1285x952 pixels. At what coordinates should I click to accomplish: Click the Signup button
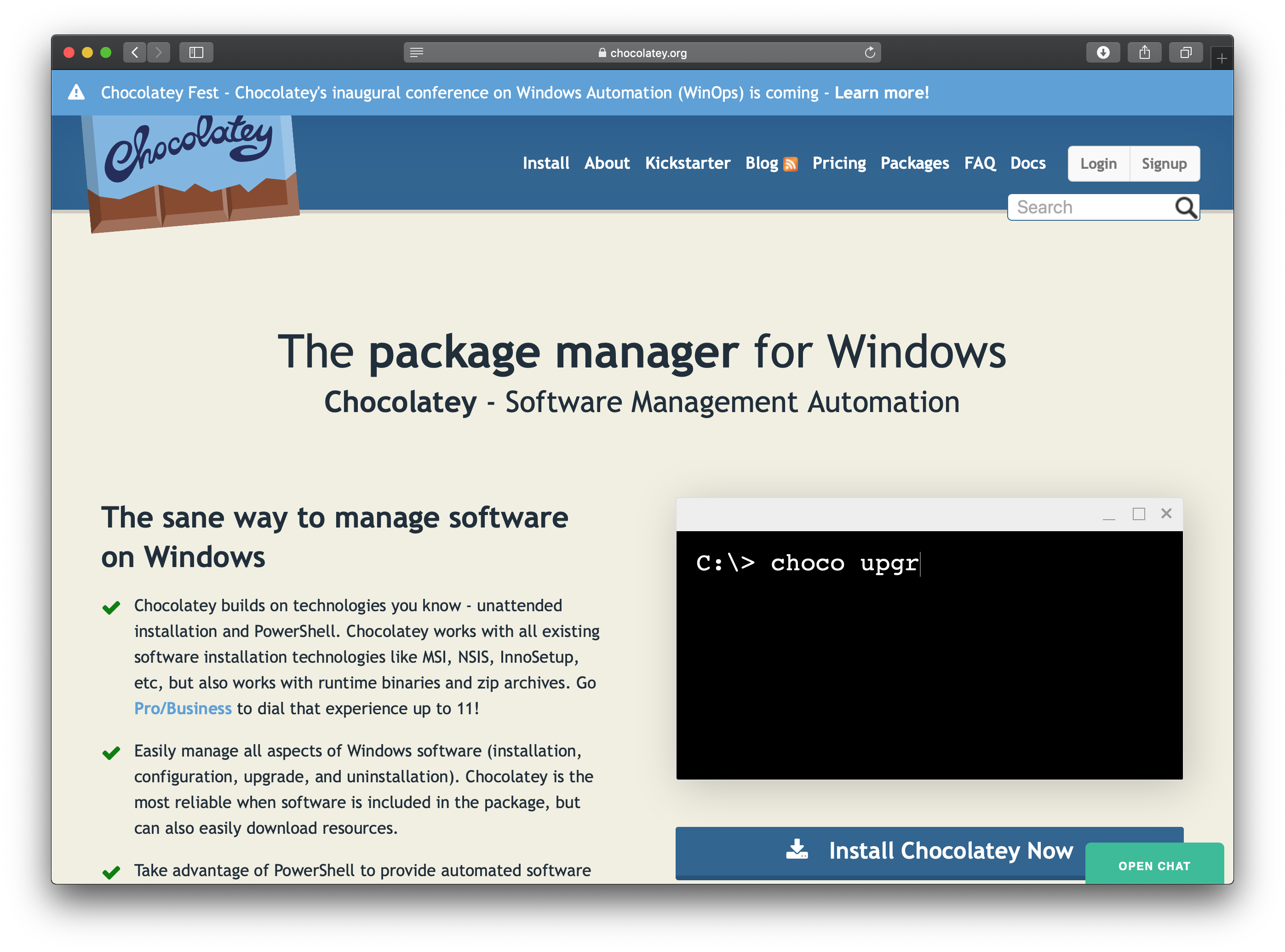pyautogui.click(x=1164, y=164)
